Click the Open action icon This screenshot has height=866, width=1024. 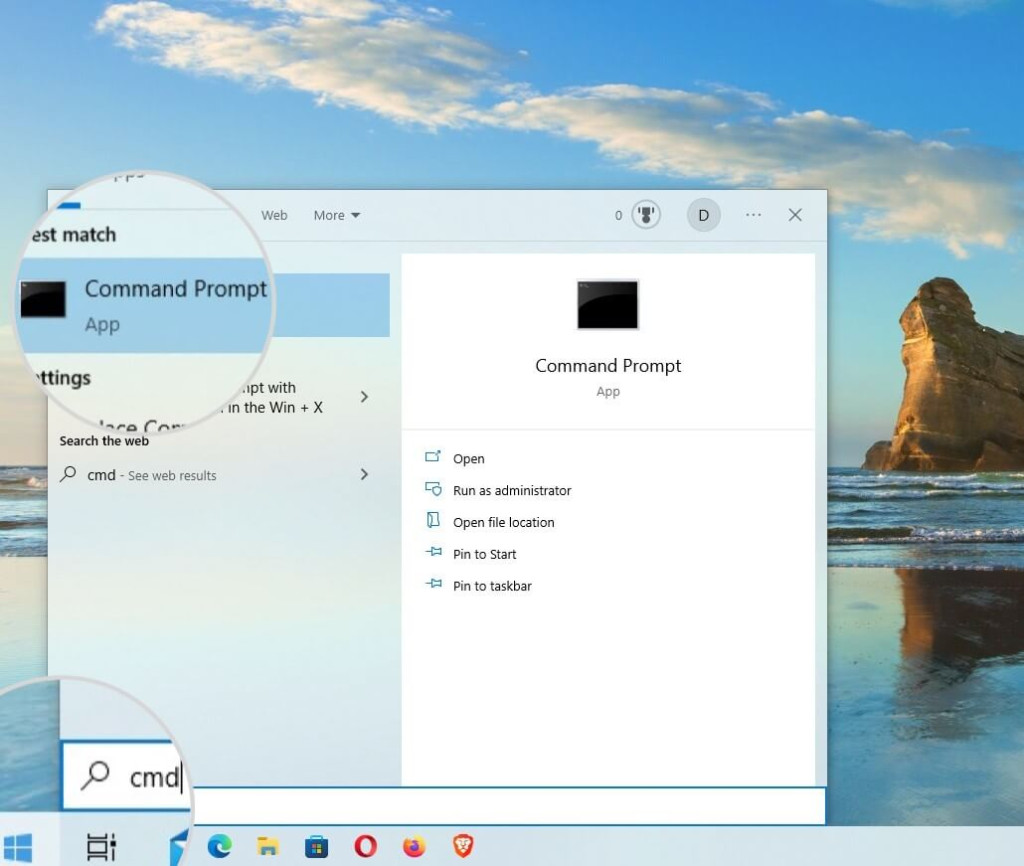coord(433,457)
